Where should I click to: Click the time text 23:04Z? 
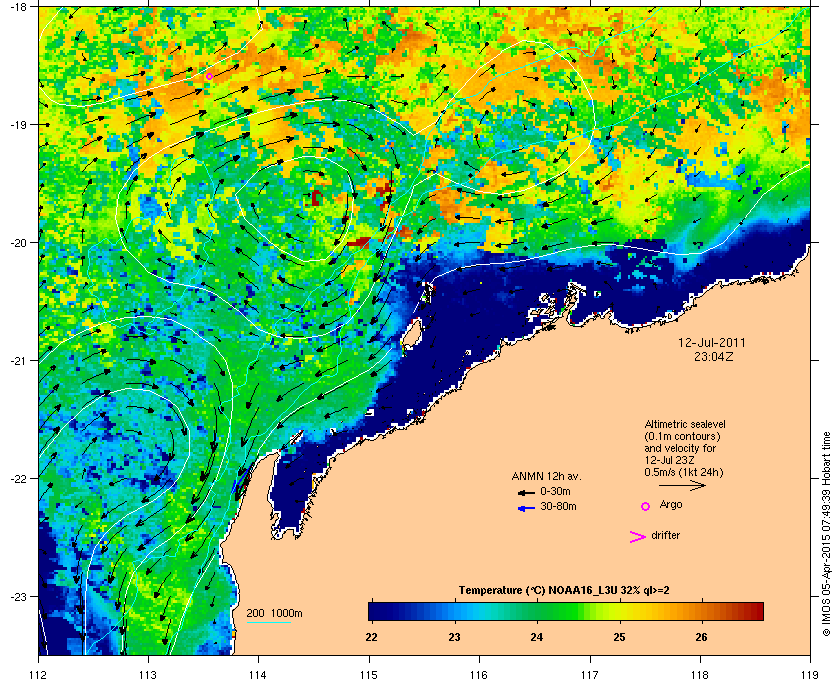point(714,356)
